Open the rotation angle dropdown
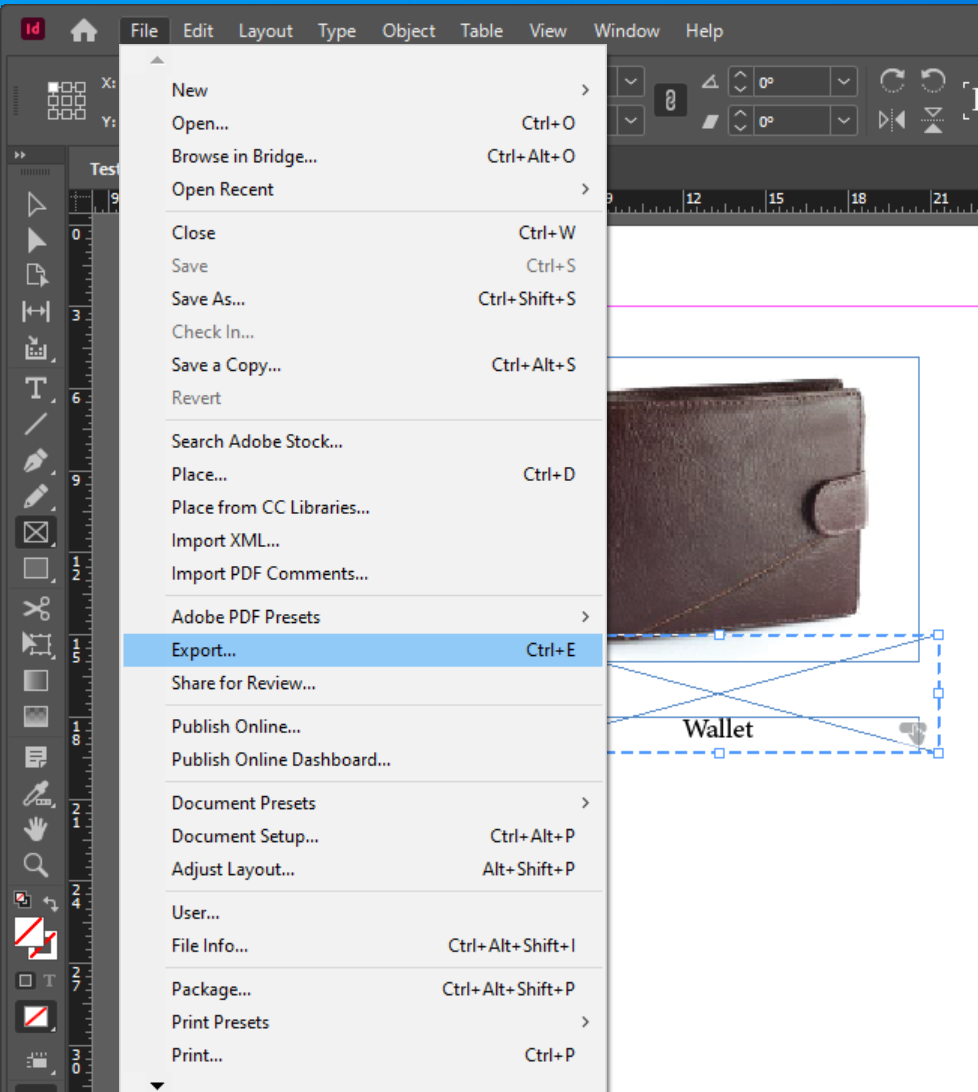This screenshot has height=1092, width=978. click(x=844, y=82)
